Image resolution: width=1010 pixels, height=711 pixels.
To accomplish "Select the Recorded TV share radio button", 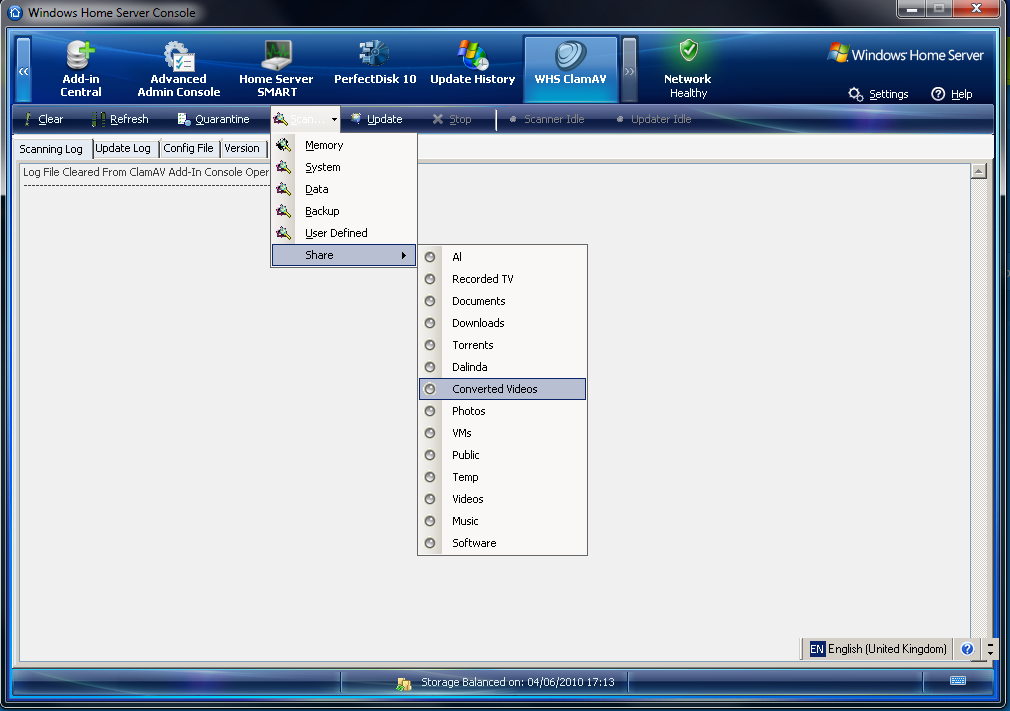I will click(x=431, y=279).
